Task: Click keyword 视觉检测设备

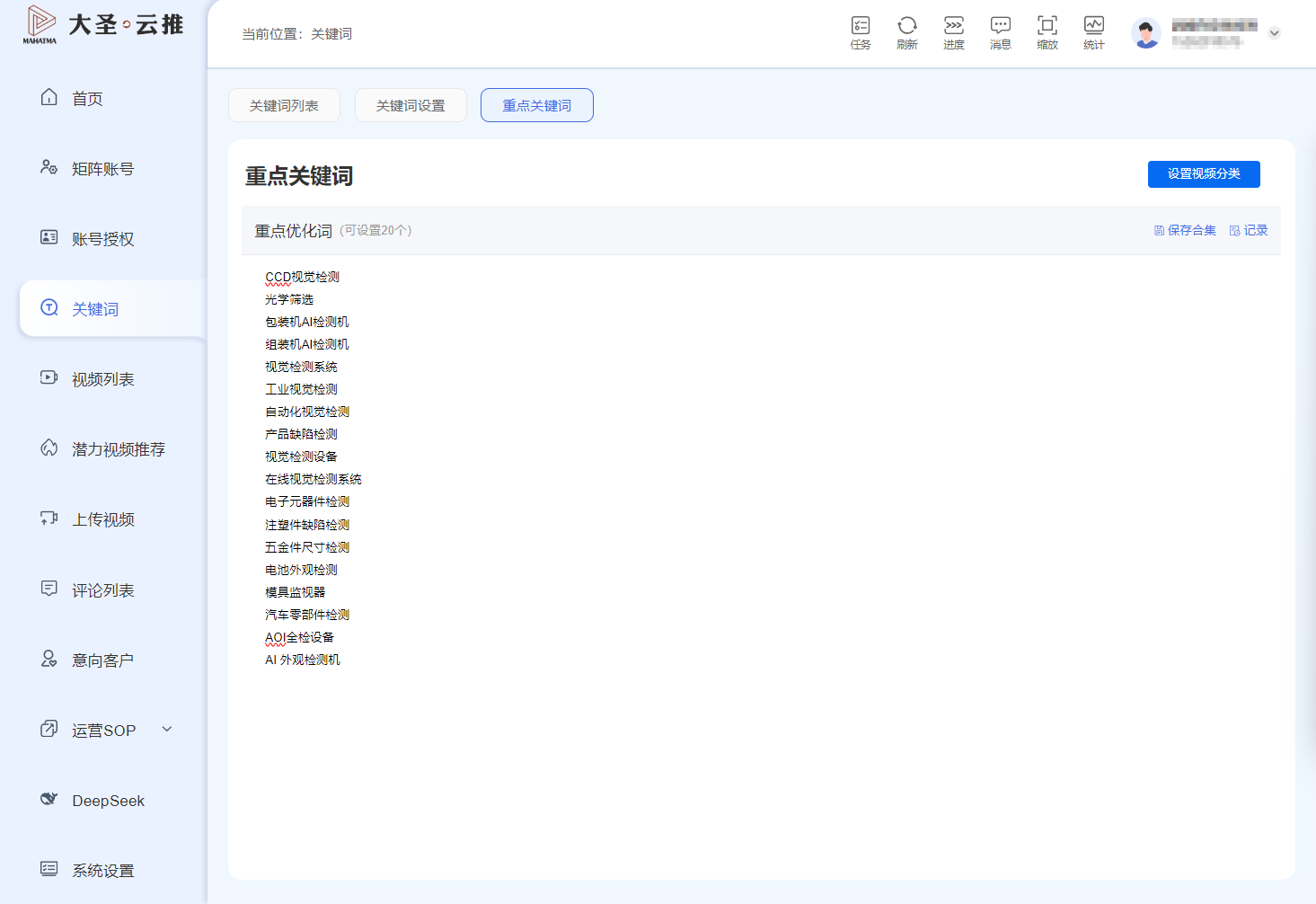Action: coord(302,456)
